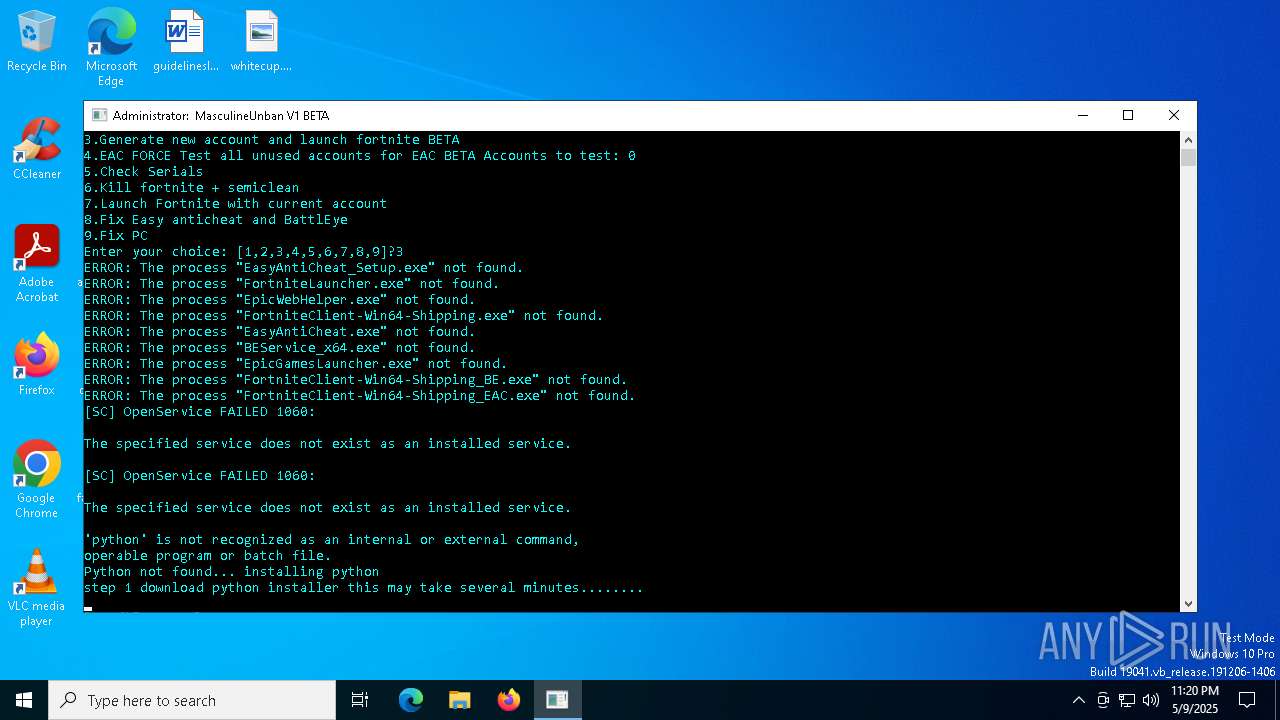Open Google Chrome desktop shortcut

coord(37,480)
